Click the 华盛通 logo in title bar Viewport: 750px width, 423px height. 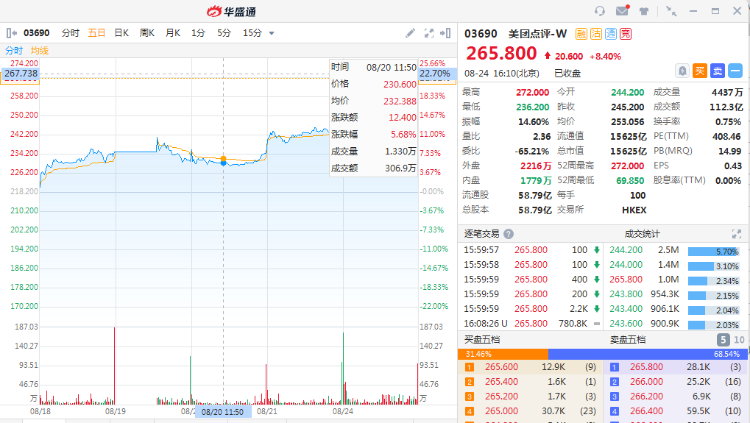point(232,11)
